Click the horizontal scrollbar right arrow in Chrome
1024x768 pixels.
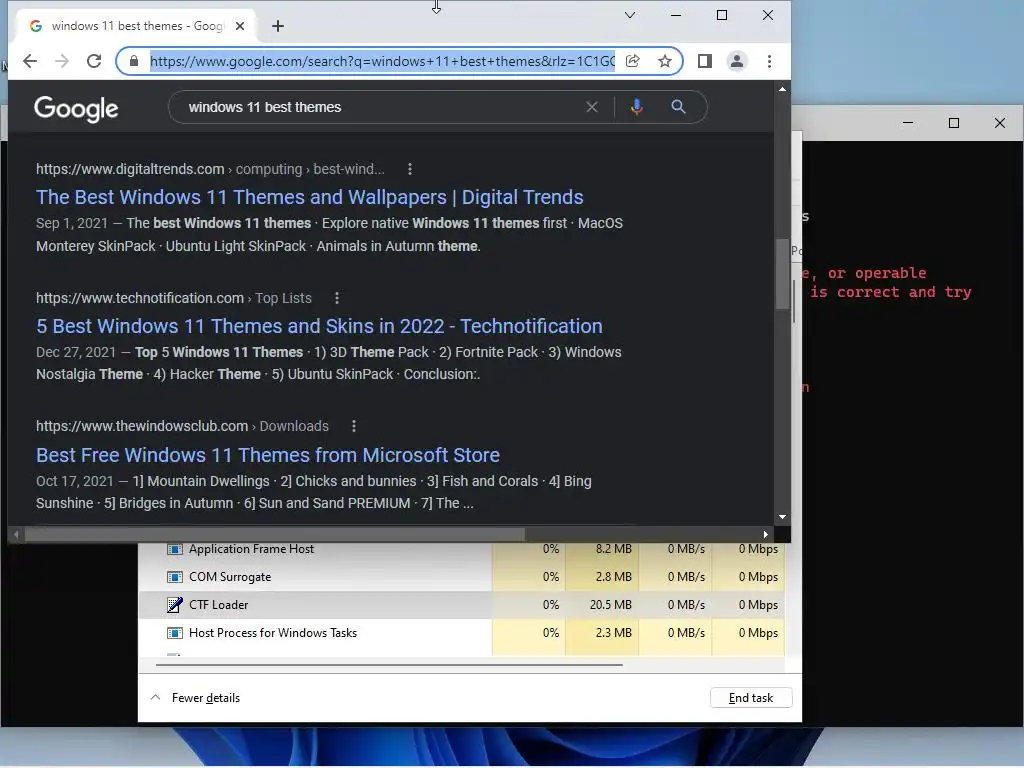point(765,534)
